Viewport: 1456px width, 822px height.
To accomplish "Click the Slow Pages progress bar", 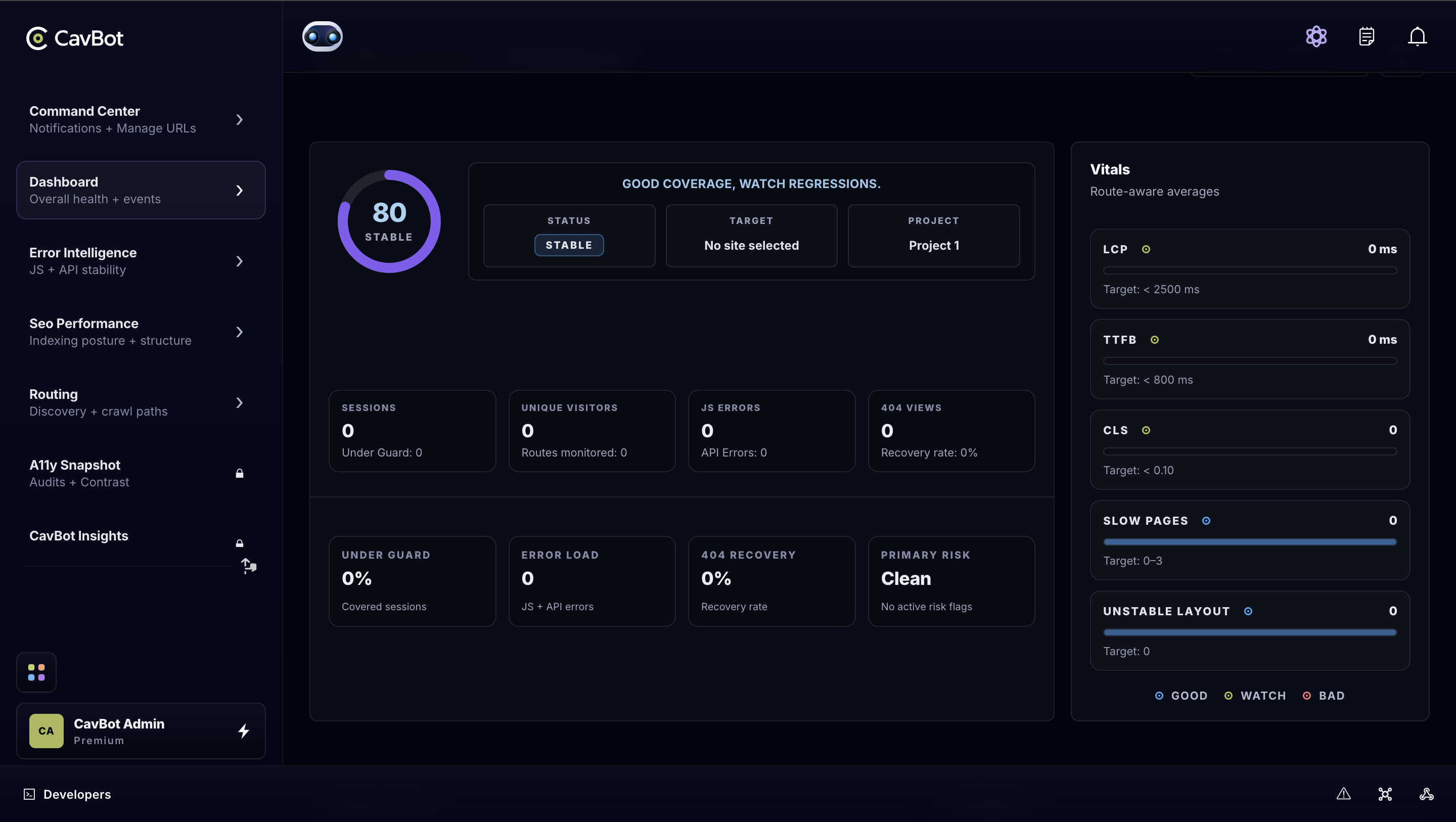I will [x=1249, y=541].
